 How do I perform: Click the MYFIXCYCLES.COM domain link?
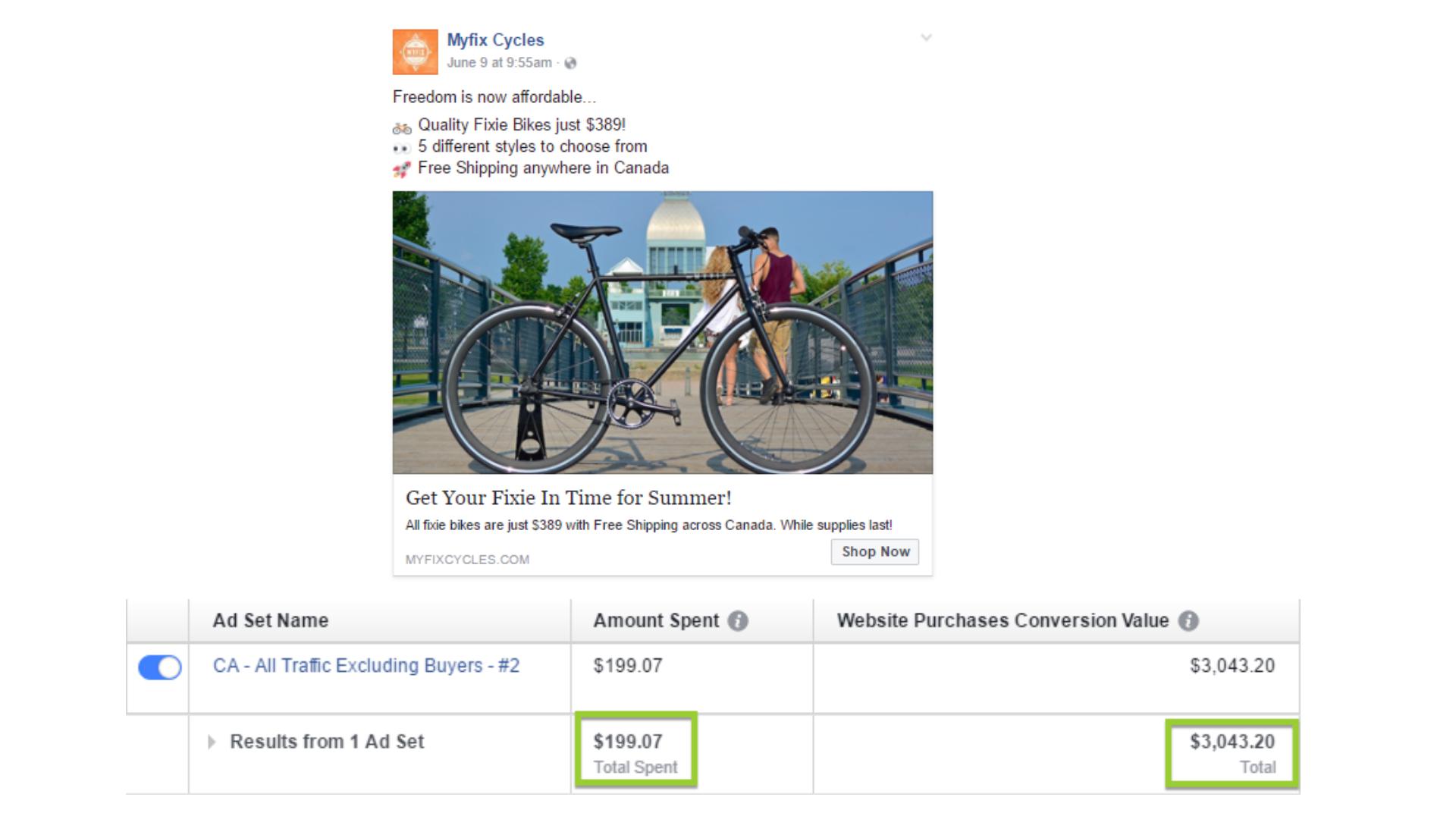(x=467, y=560)
